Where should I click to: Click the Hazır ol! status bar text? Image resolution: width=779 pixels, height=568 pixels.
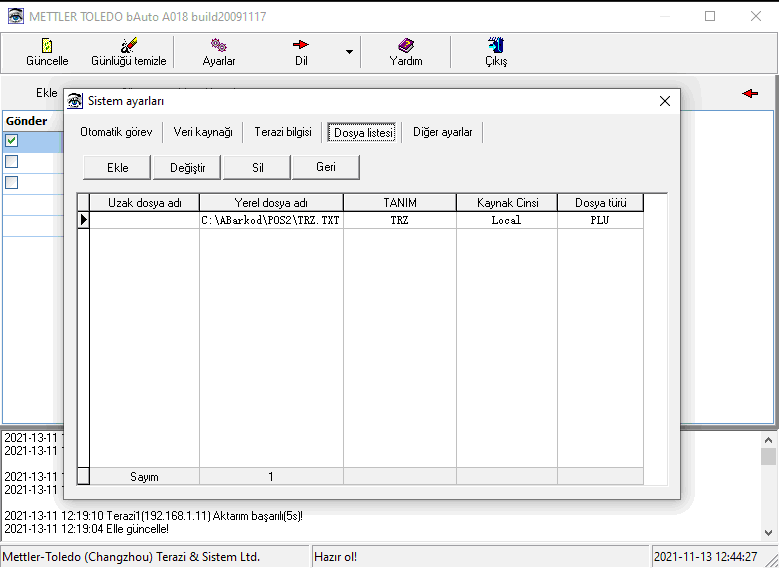coord(335,557)
